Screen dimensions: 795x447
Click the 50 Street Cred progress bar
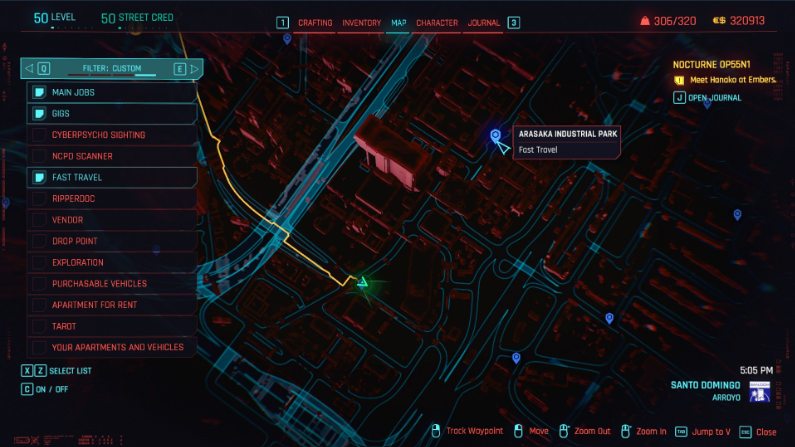[x=143, y=28]
